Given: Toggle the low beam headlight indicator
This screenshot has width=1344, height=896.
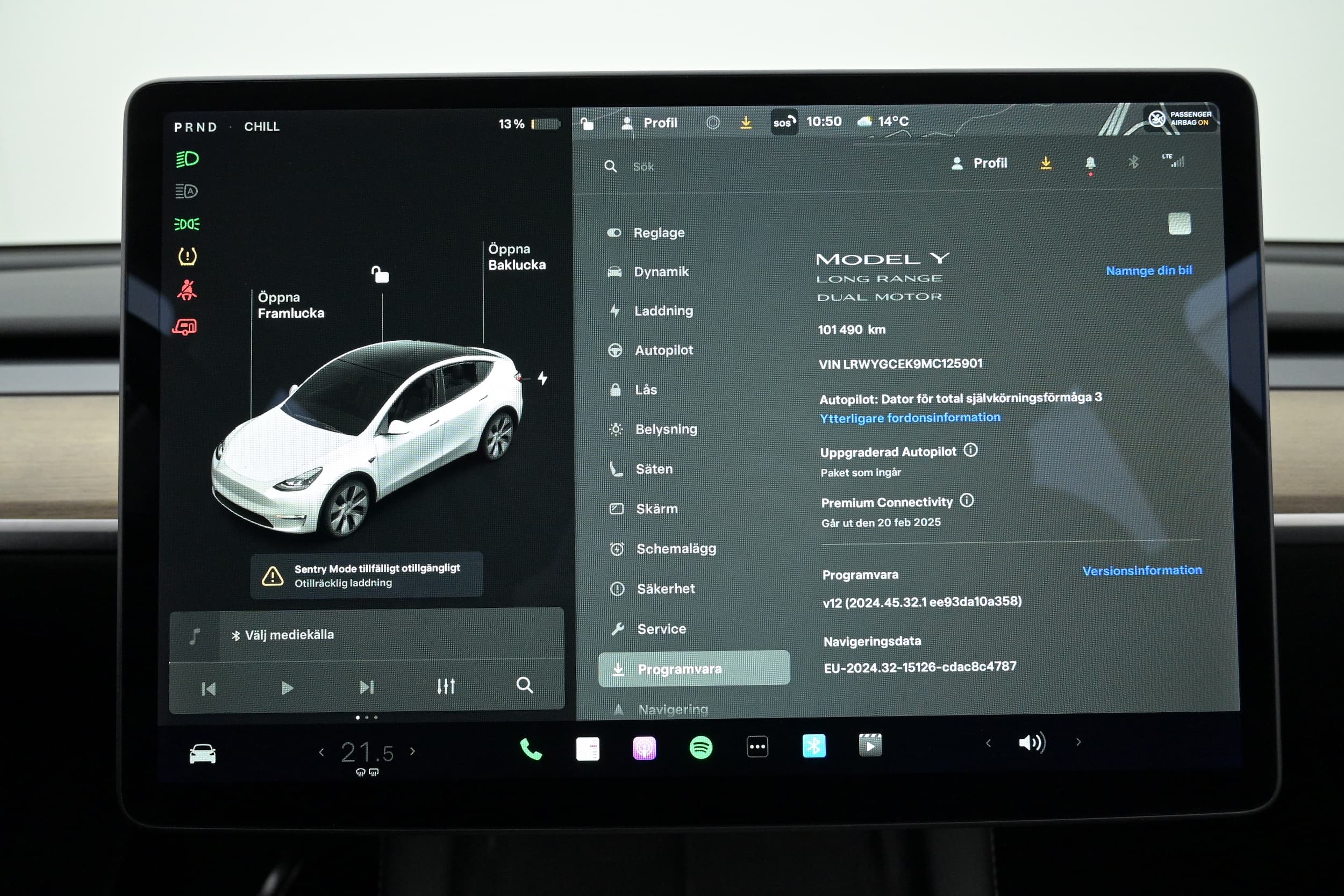Looking at the screenshot, I should pyautogui.click(x=187, y=159).
